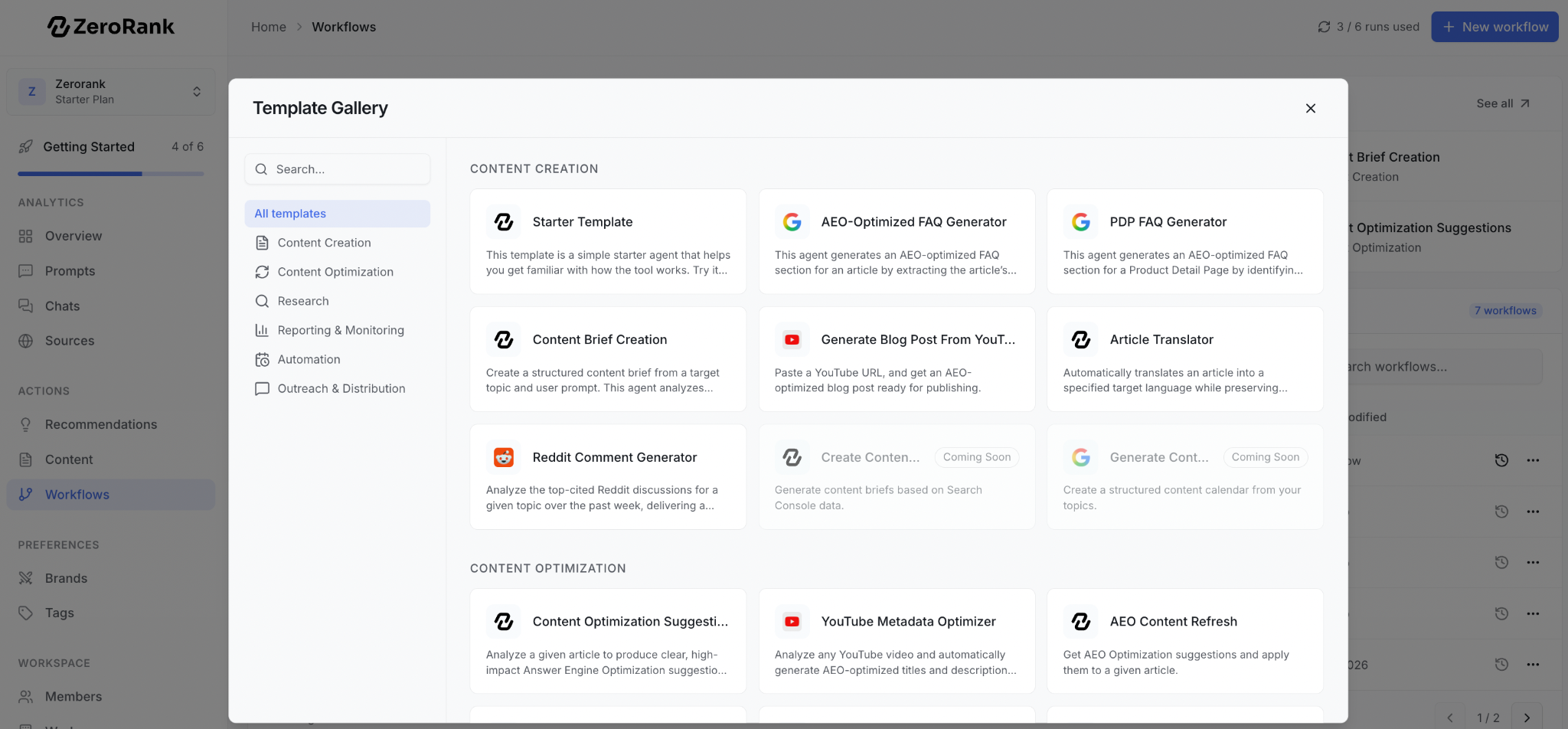Click the Reddit Comment Generator icon

point(503,458)
